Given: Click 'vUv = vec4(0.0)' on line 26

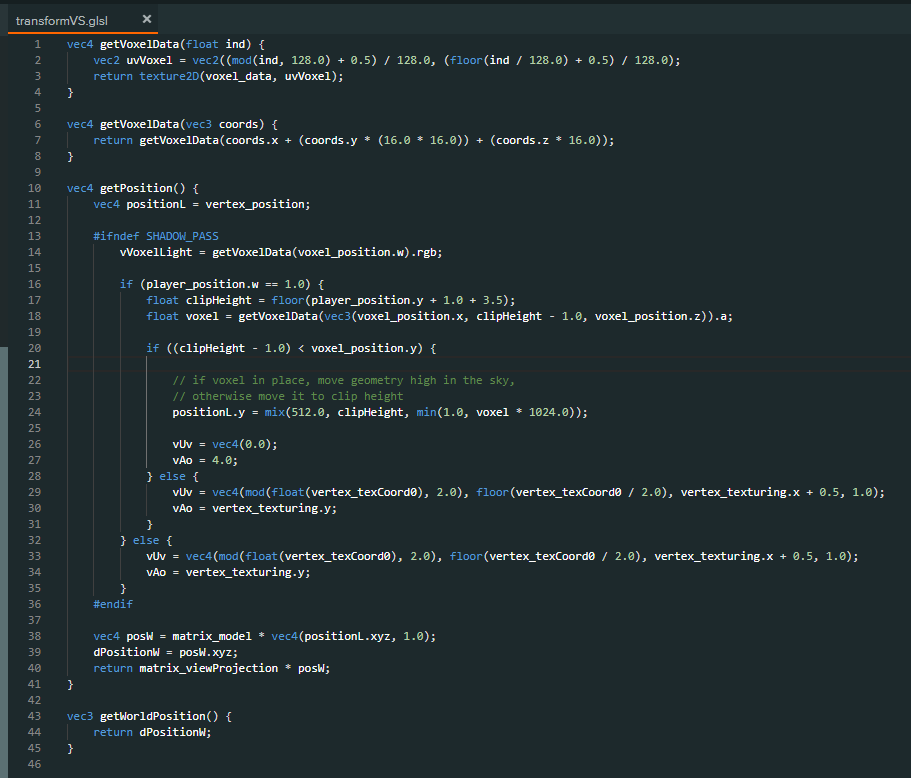Looking at the screenshot, I should click(x=225, y=444).
